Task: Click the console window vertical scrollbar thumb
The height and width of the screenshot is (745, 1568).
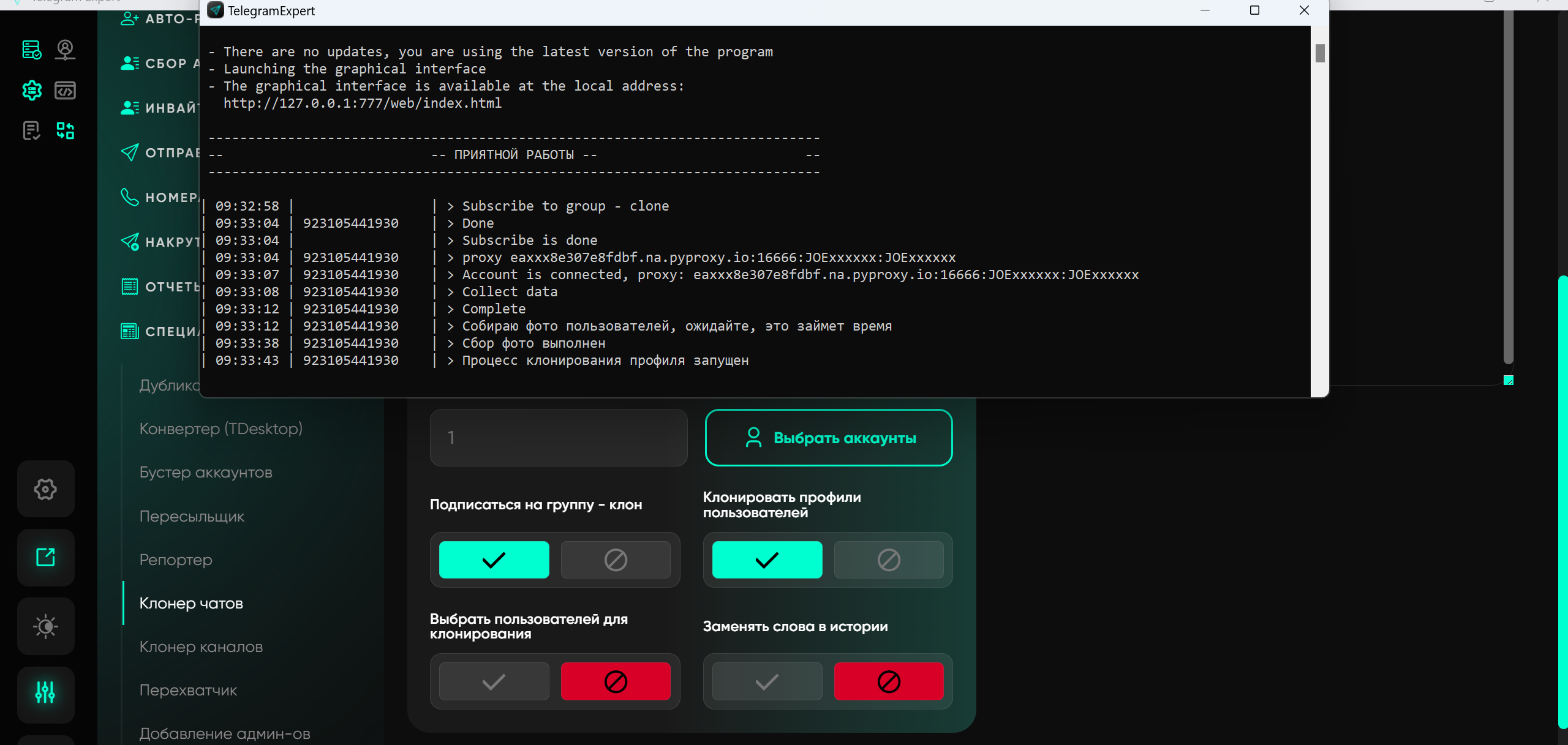Action: pos(1320,54)
